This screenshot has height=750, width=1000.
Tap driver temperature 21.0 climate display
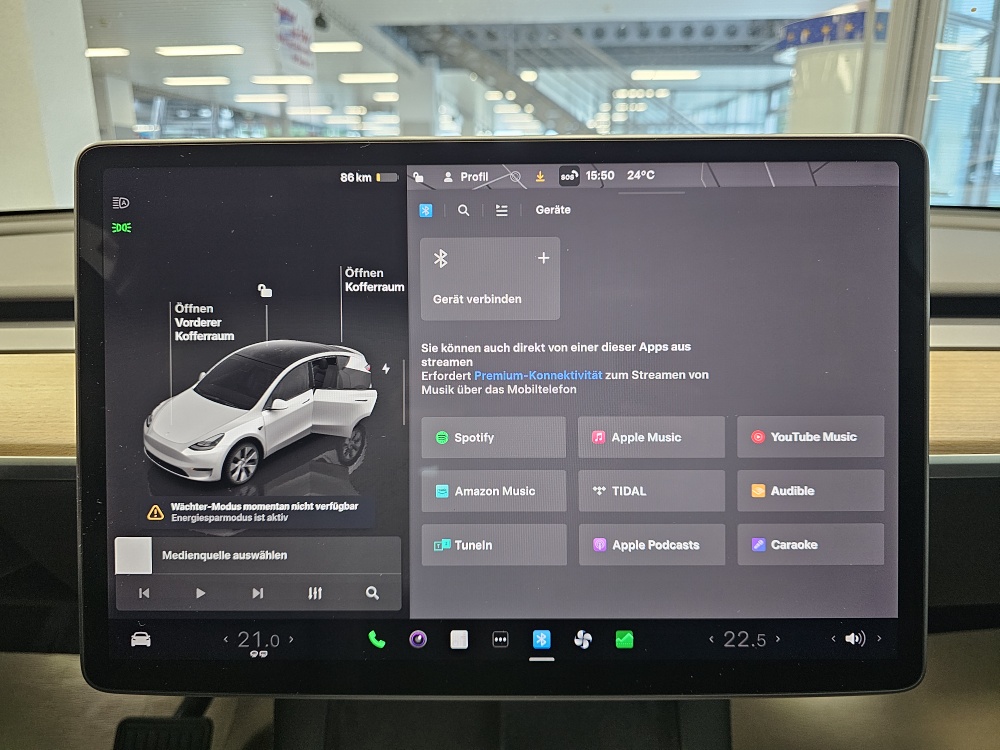(x=258, y=640)
